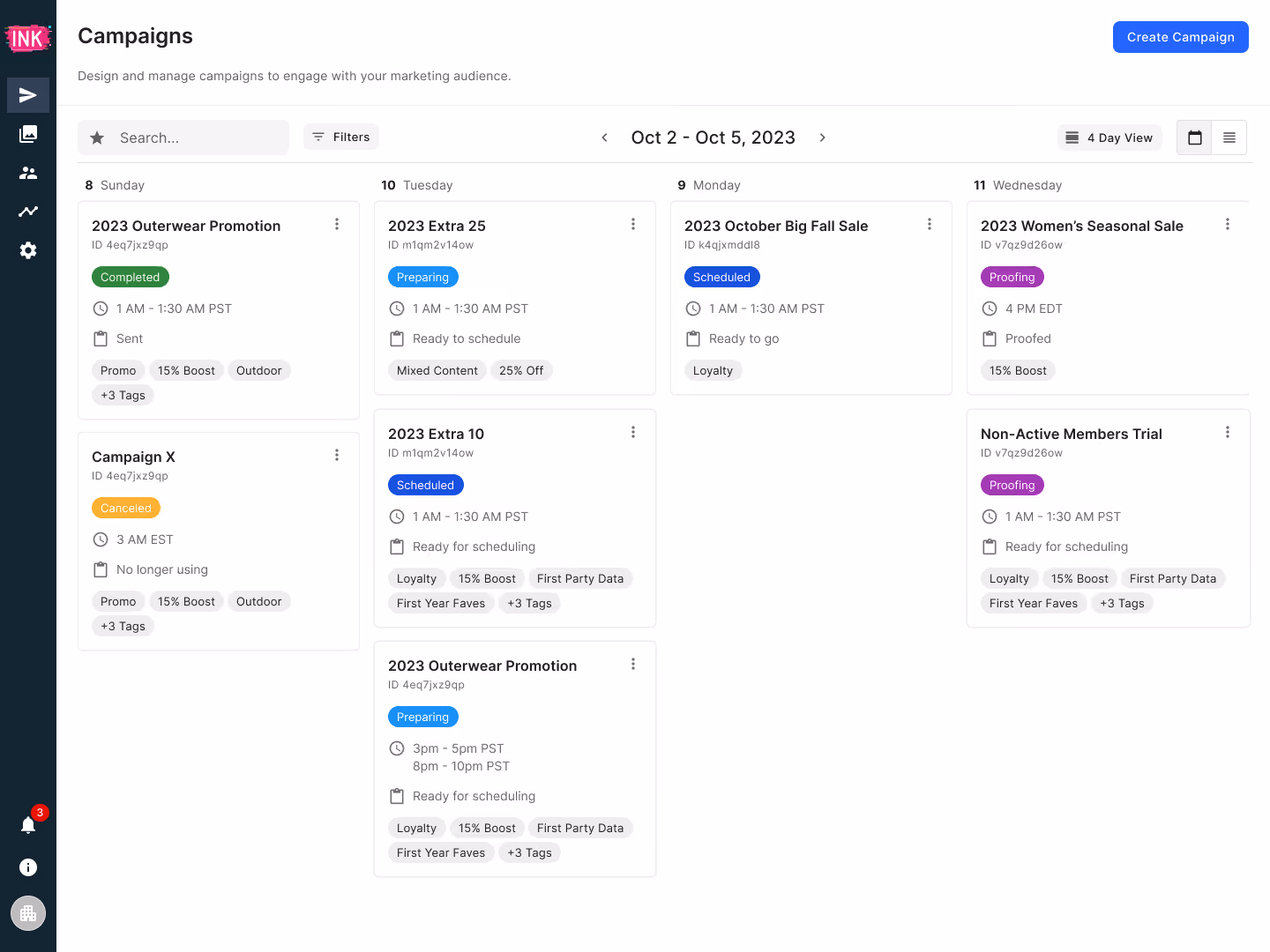Open Campaigns send icon in sidebar
The width and height of the screenshot is (1270, 952).
pyautogui.click(x=28, y=95)
